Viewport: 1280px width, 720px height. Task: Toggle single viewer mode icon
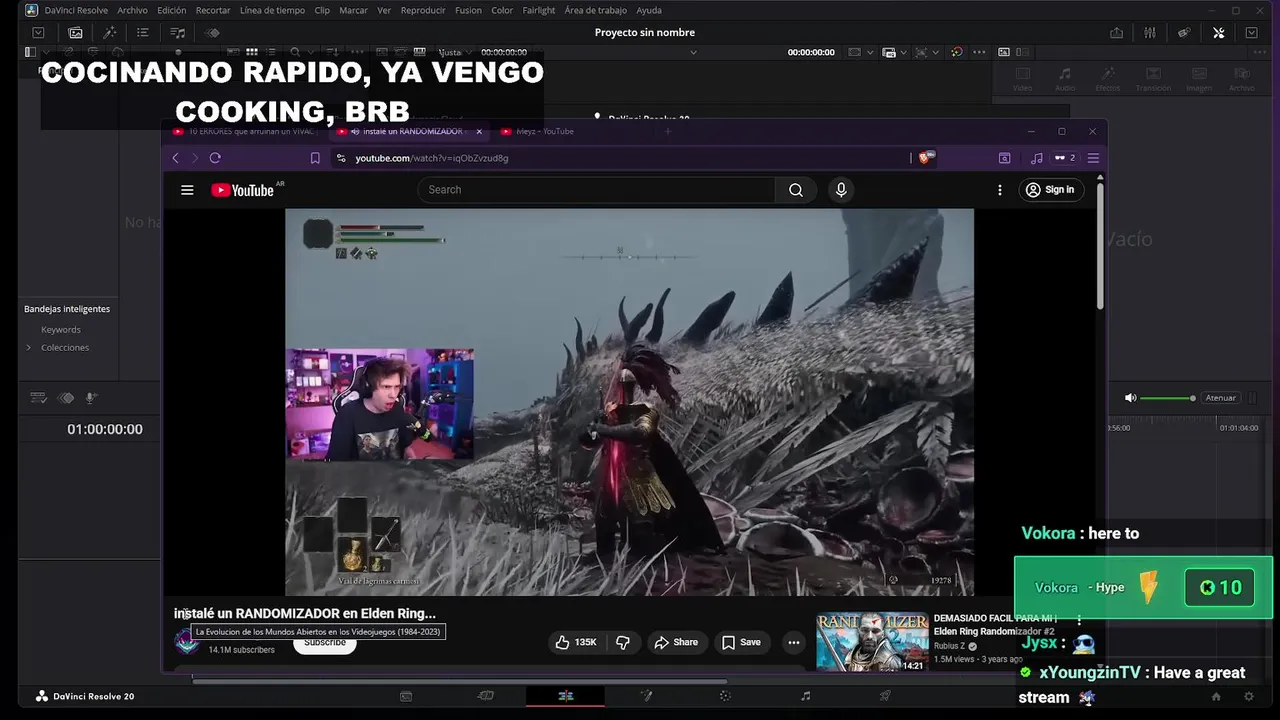pyautogui.click(x=1003, y=52)
